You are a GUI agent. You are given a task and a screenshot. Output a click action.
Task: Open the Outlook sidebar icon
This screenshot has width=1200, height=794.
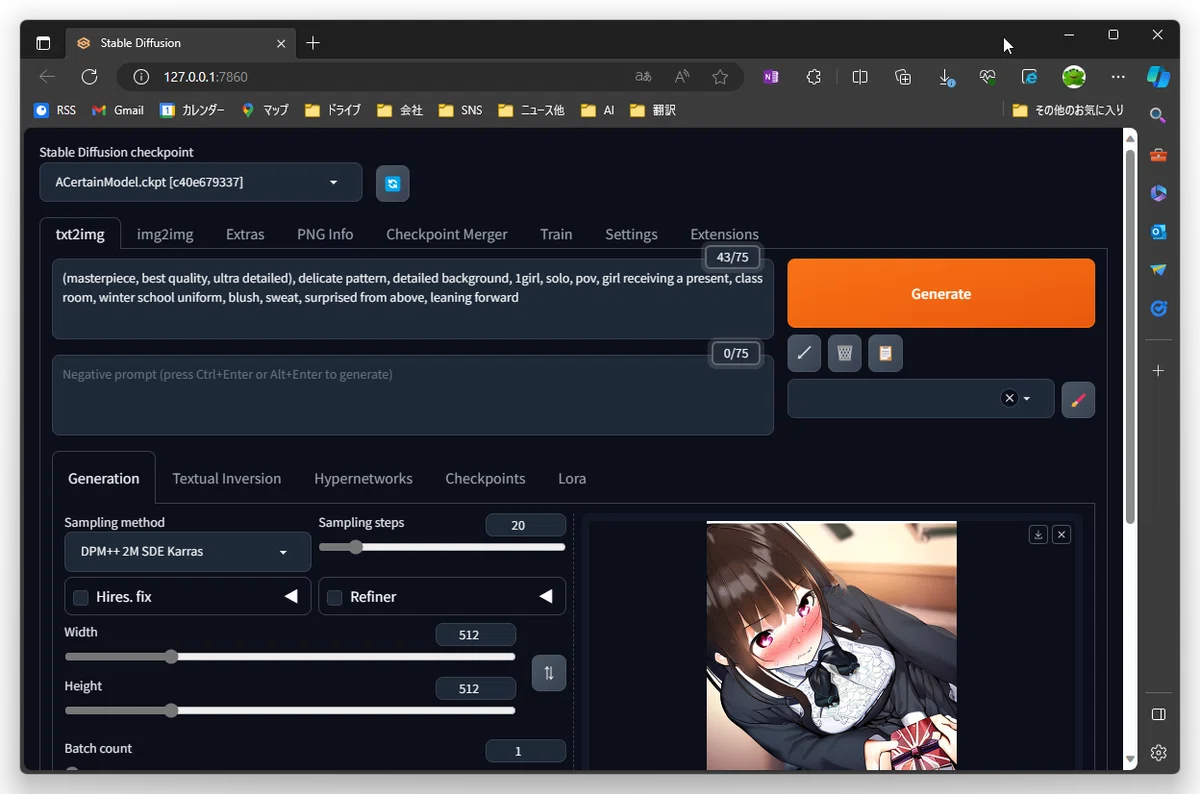click(x=1158, y=232)
